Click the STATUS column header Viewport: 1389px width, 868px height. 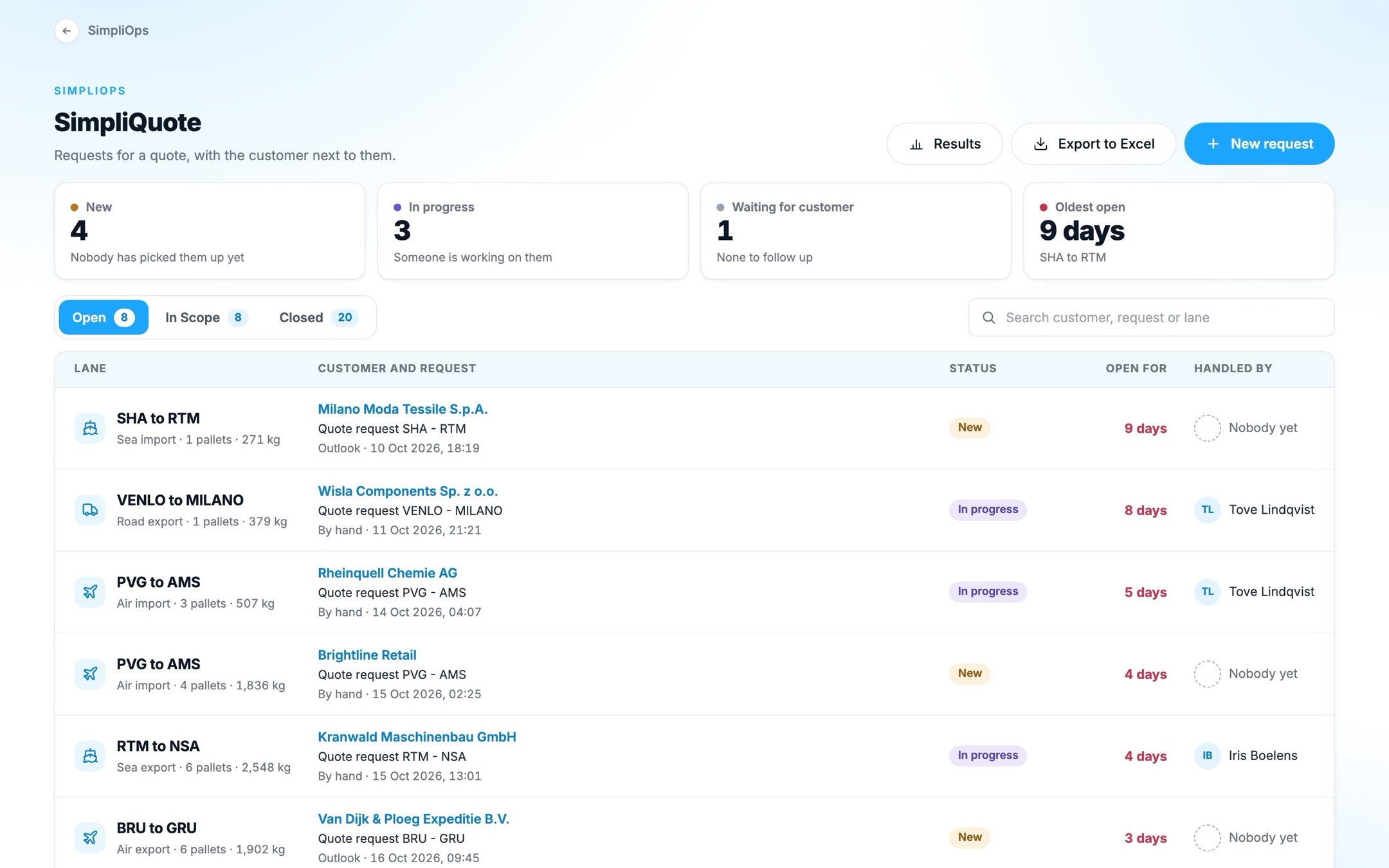[x=972, y=368]
